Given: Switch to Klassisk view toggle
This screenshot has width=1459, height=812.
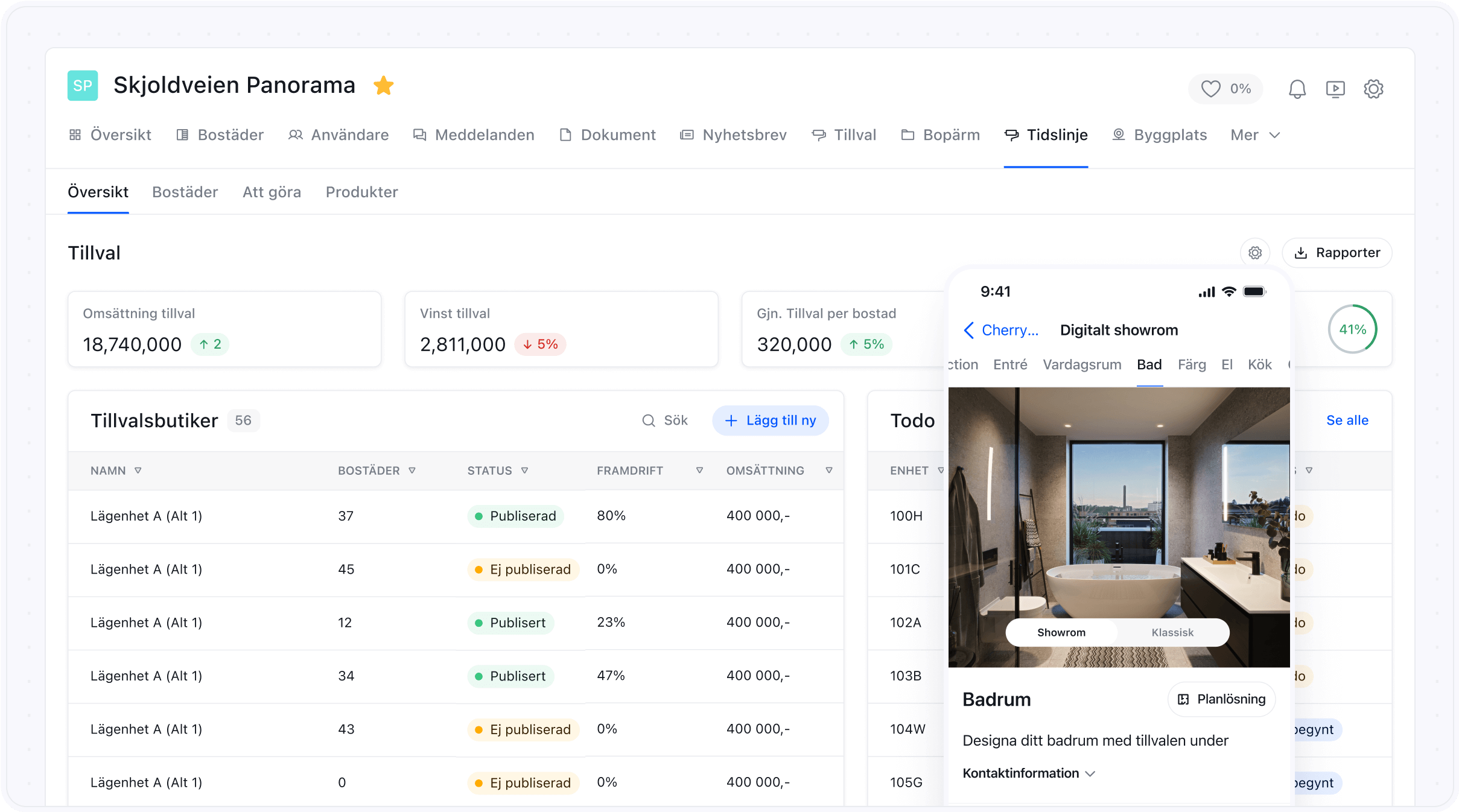Looking at the screenshot, I should 1172,632.
